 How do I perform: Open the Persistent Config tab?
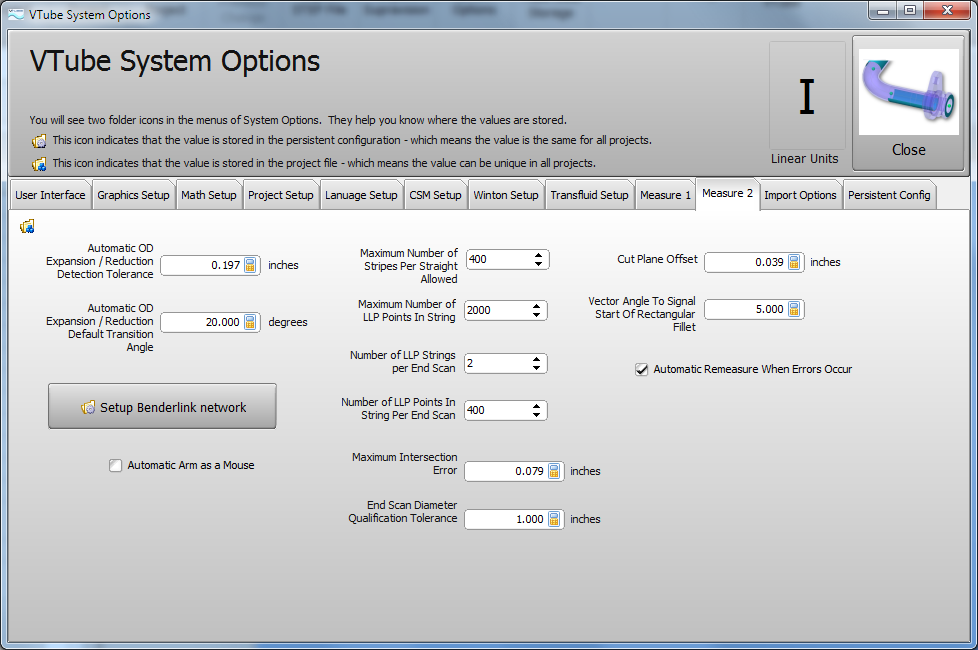[889, 195]
